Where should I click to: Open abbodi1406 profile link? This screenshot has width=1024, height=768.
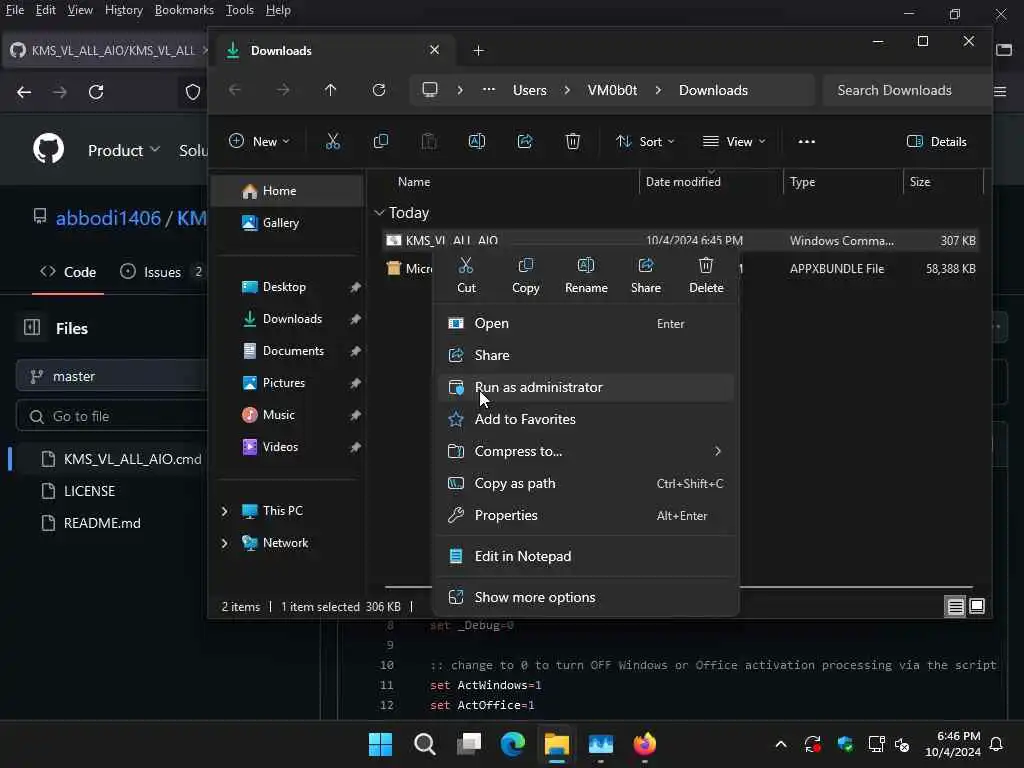[x=108, y=217]
